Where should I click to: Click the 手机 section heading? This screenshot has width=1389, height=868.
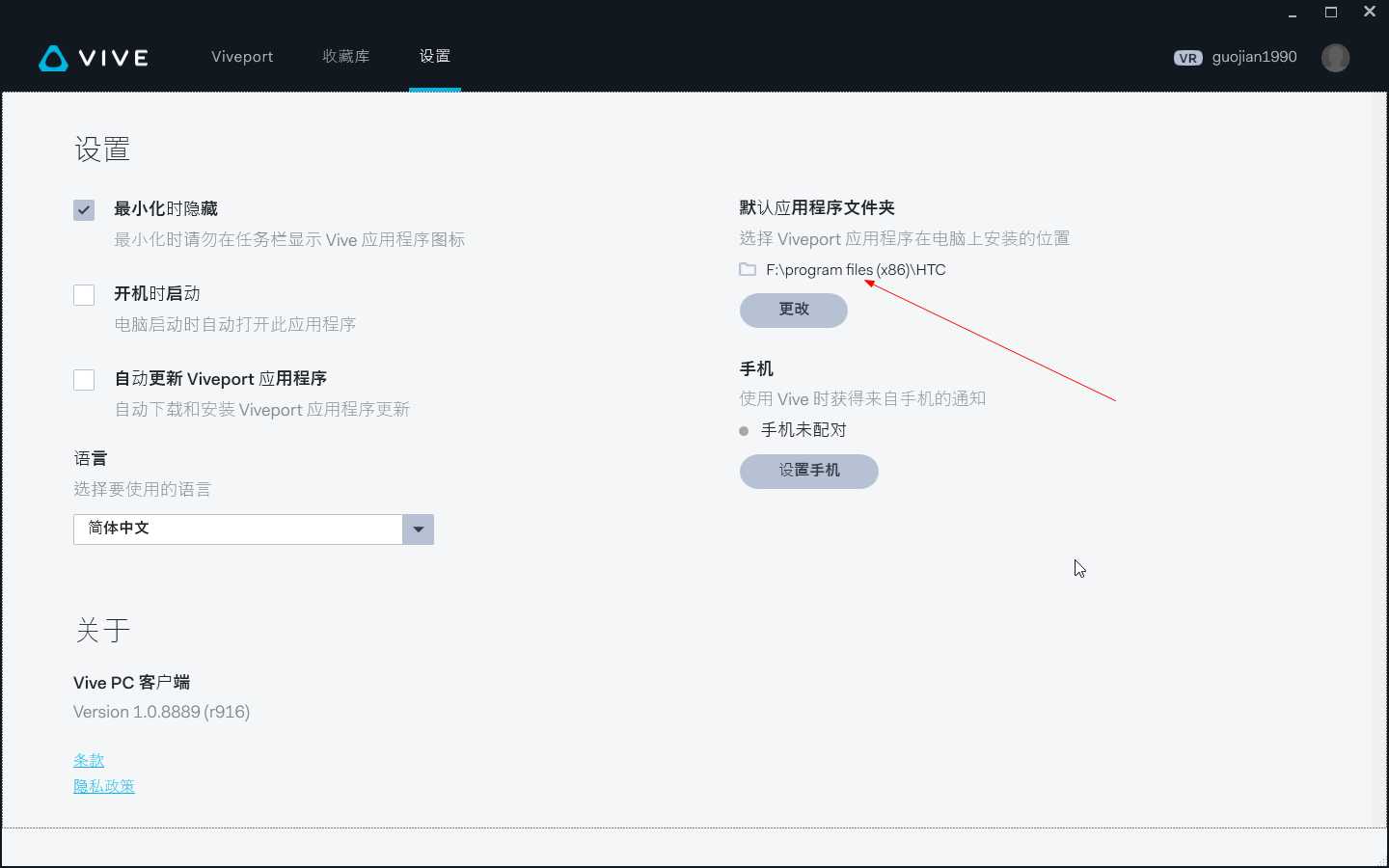[756, 368]
